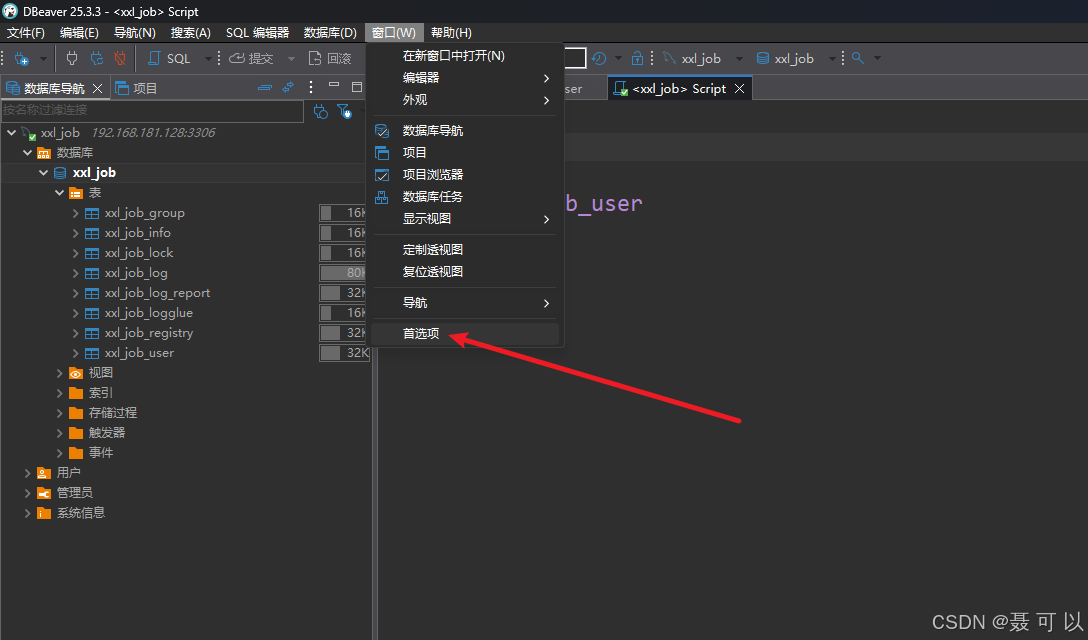Click the xxl_job_group table icon

pyautogui.click(x=92, y=213)
